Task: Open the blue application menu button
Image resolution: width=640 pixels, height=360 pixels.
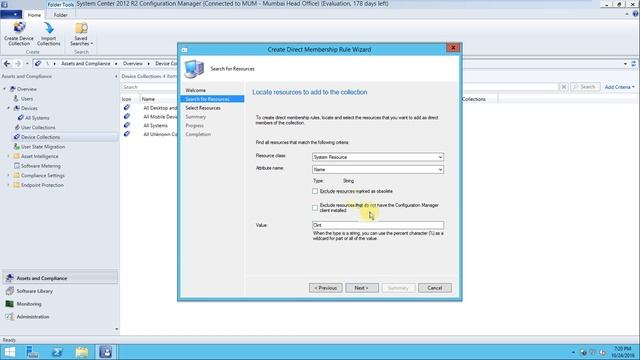Action: pos(11,15)
